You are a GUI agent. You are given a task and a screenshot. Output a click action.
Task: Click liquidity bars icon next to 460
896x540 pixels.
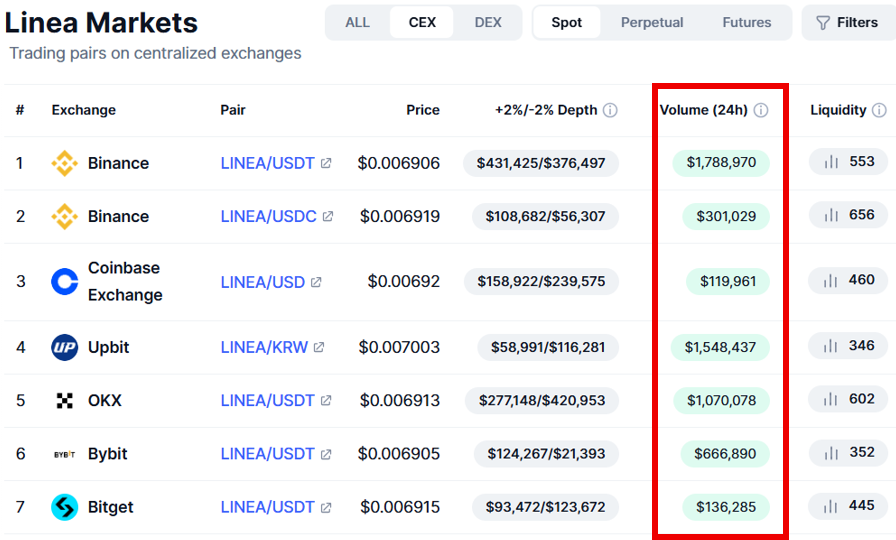coord(831,280)
